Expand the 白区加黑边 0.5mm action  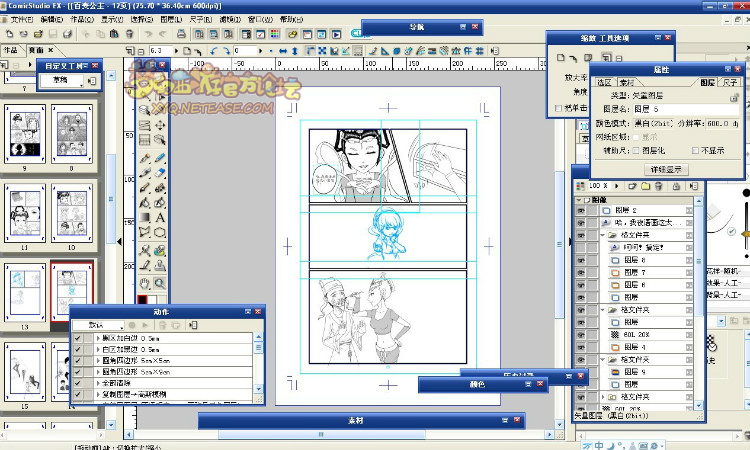[x=98, y=349]
